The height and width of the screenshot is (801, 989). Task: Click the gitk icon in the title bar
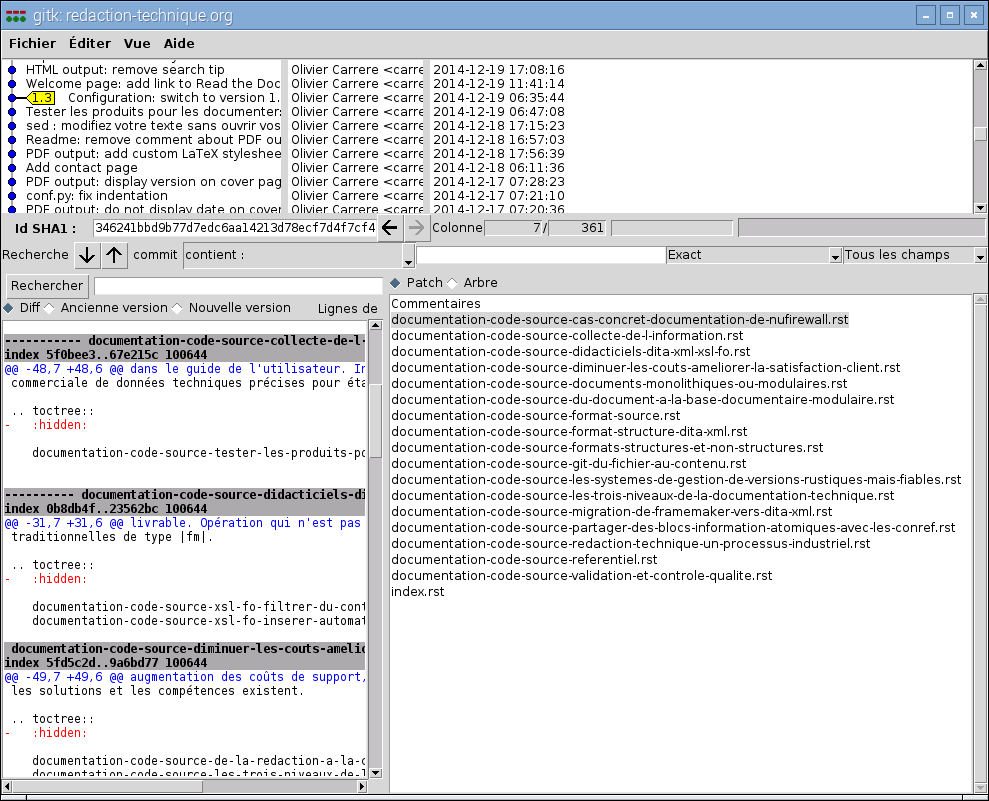(x=16, y=16)
